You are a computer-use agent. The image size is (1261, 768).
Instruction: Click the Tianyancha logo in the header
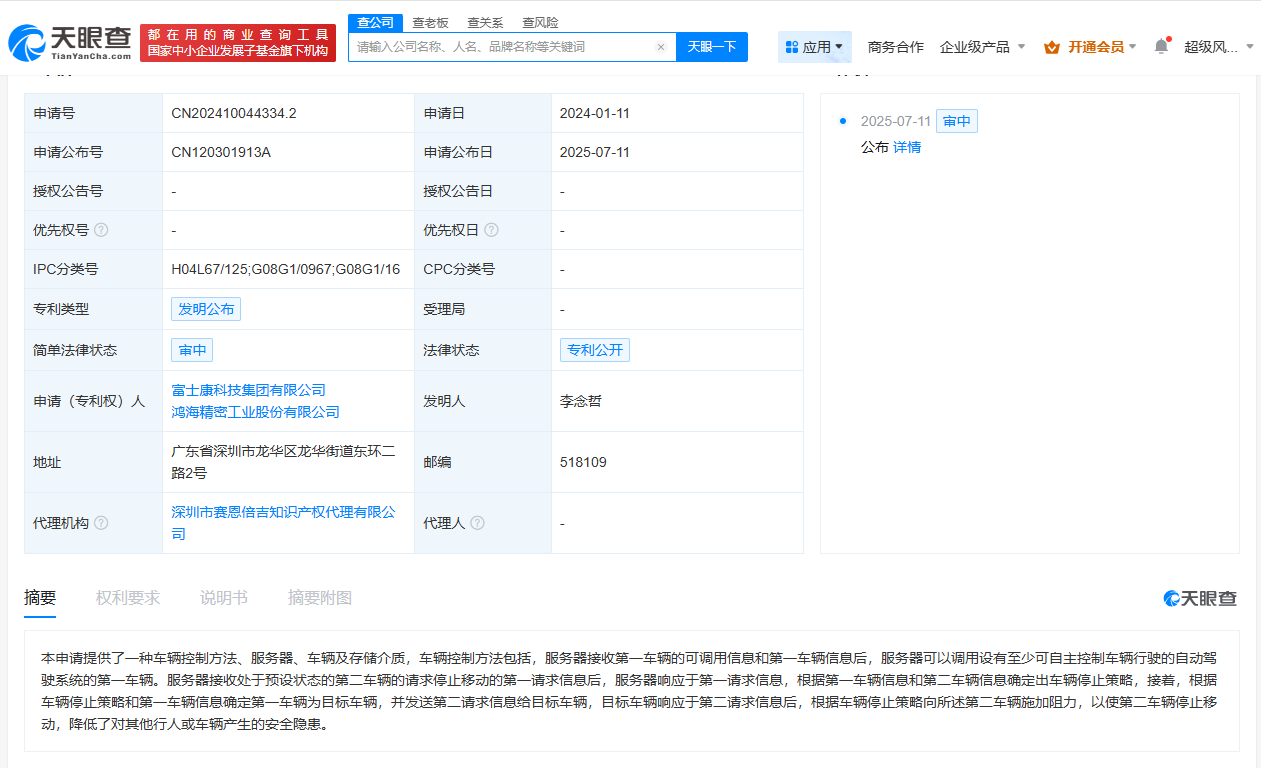point(70,41)
